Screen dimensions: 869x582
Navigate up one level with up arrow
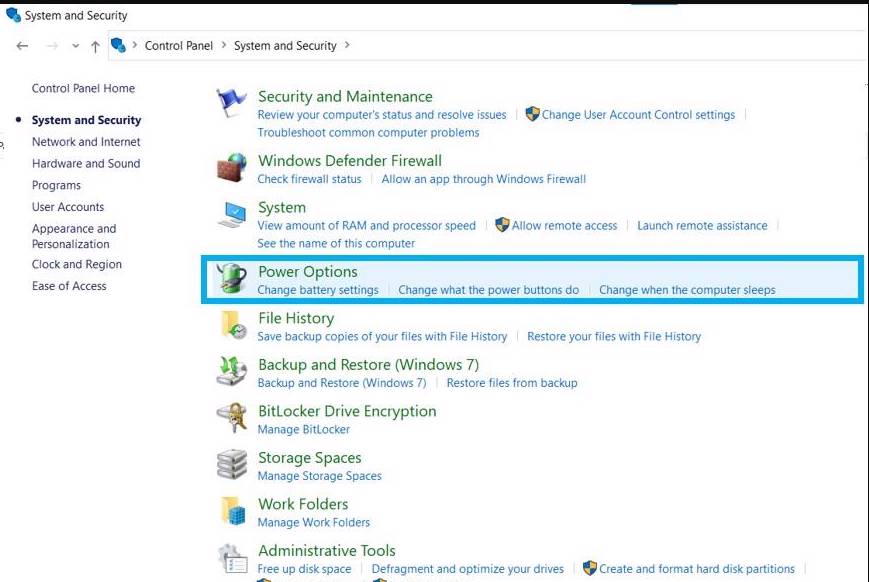pos(95,46)
